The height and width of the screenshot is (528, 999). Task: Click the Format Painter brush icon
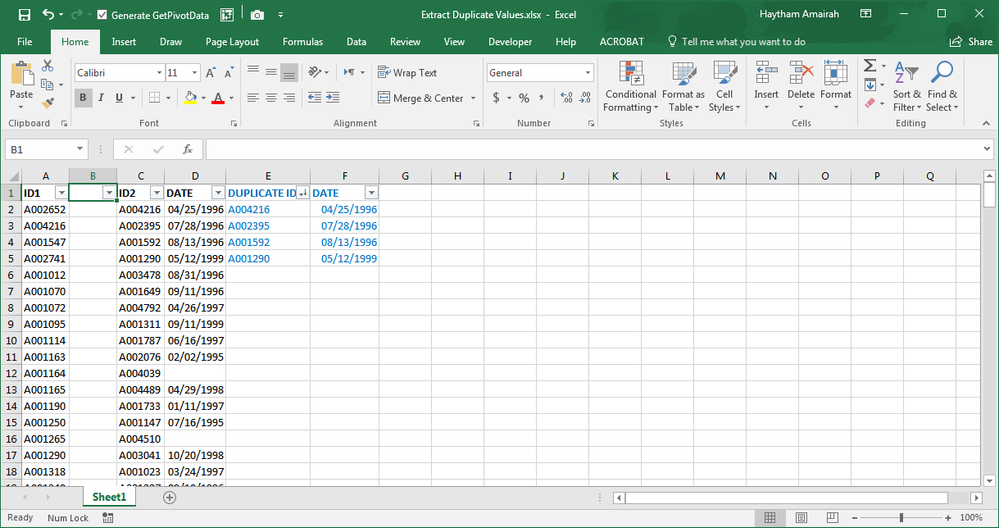[x=47, y=102]
